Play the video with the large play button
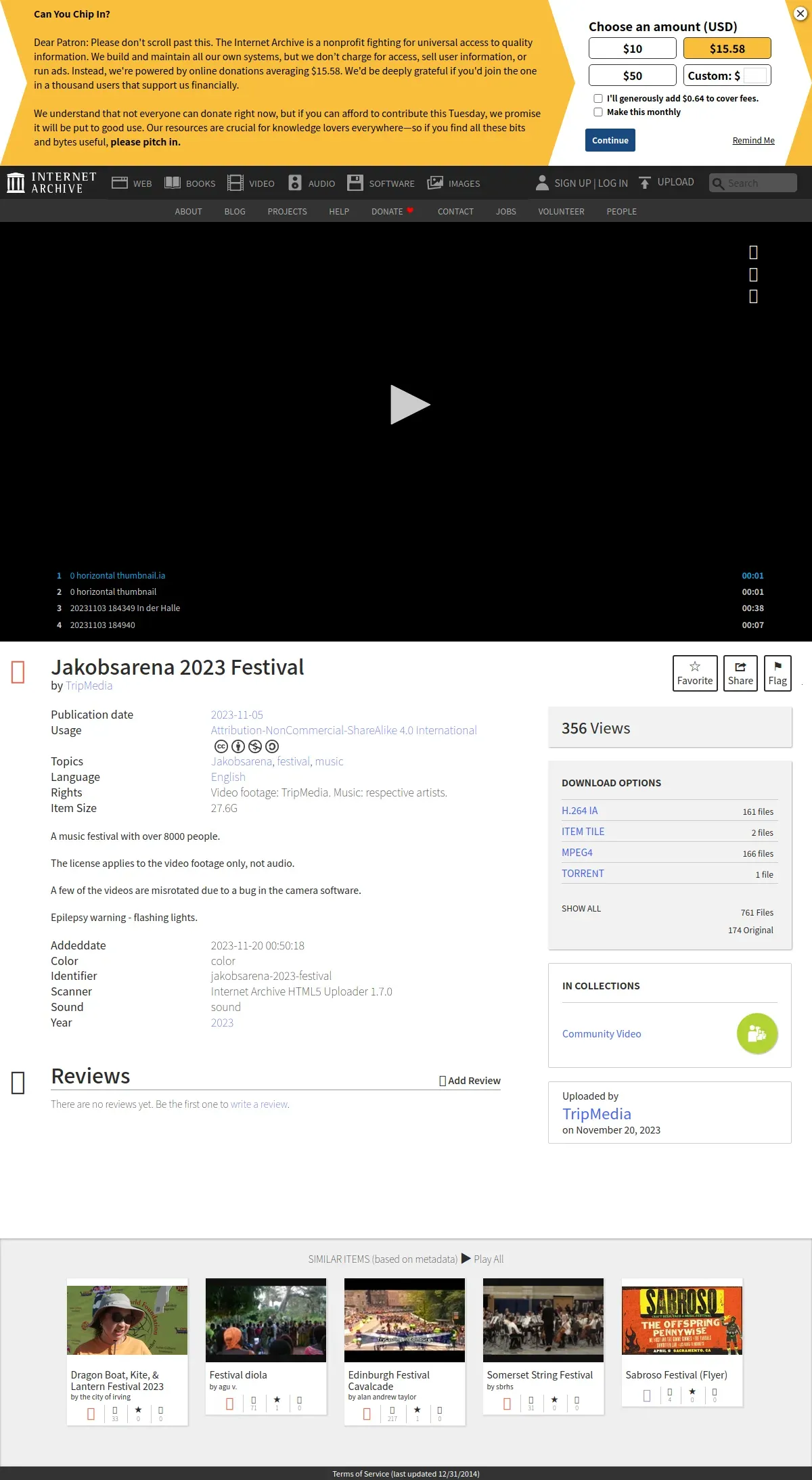 (x=410, y=405)
